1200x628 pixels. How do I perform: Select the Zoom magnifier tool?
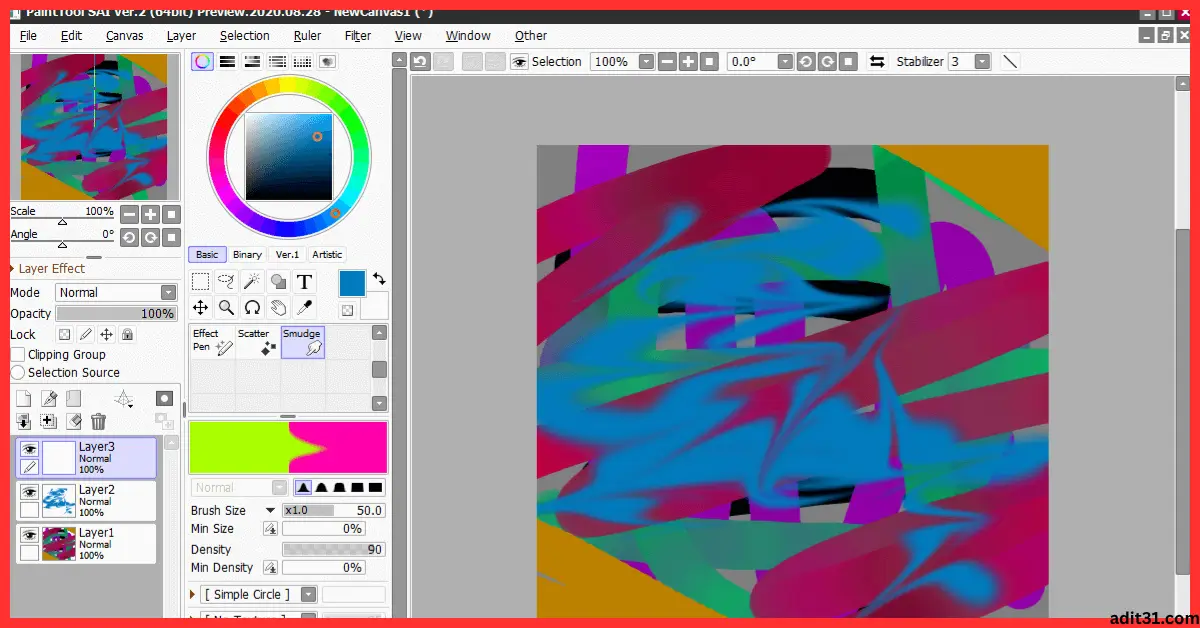coord(226,308)
